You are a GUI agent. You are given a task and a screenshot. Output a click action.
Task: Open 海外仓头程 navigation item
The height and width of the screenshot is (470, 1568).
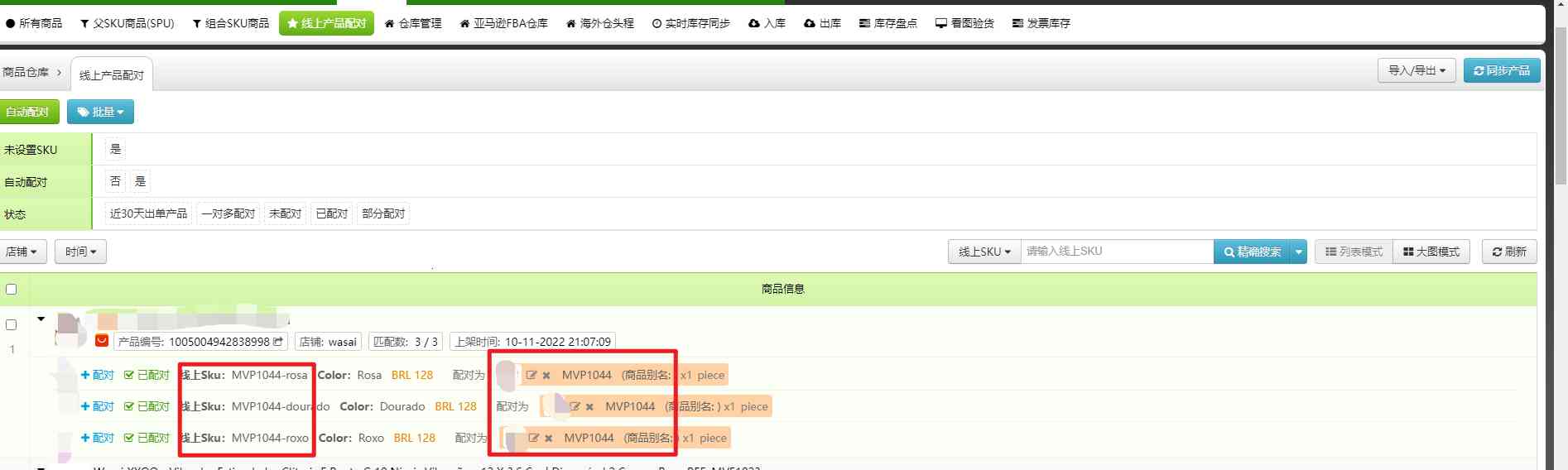[x=600, y=23]
